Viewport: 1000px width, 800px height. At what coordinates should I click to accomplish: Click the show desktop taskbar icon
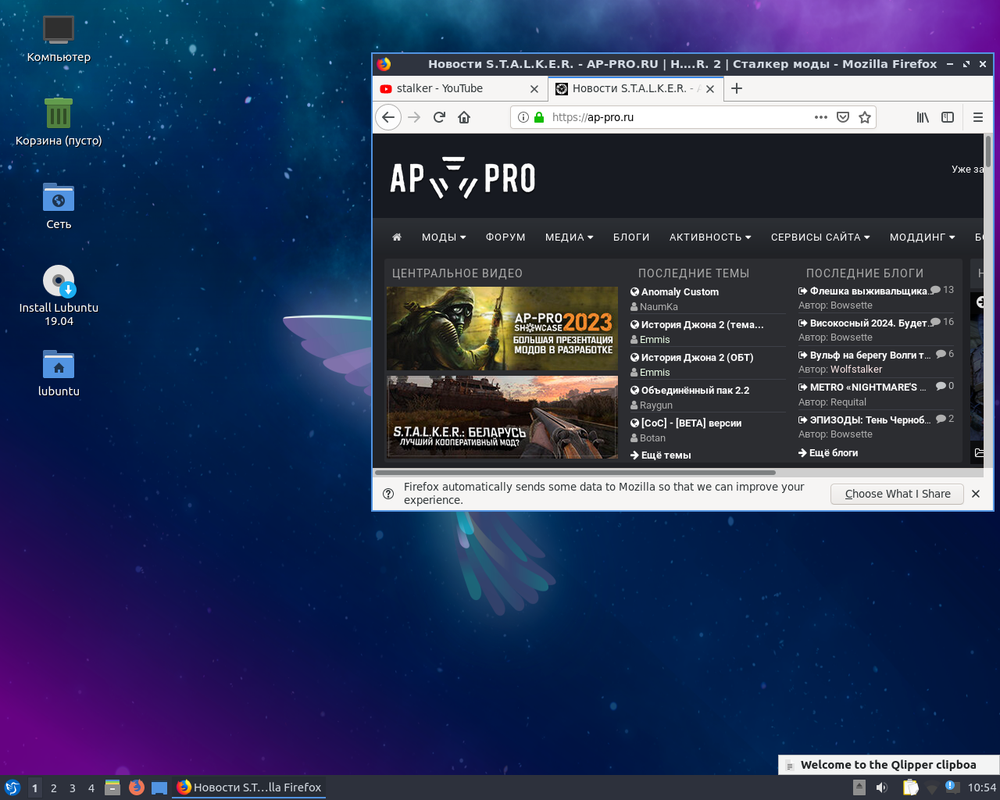(159, 788)
